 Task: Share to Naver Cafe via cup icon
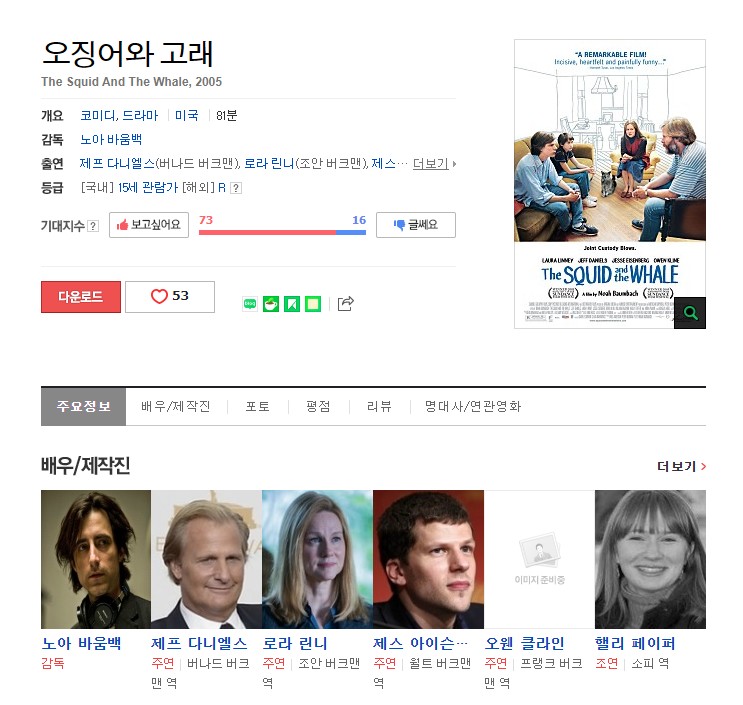[x=271, y=304]
